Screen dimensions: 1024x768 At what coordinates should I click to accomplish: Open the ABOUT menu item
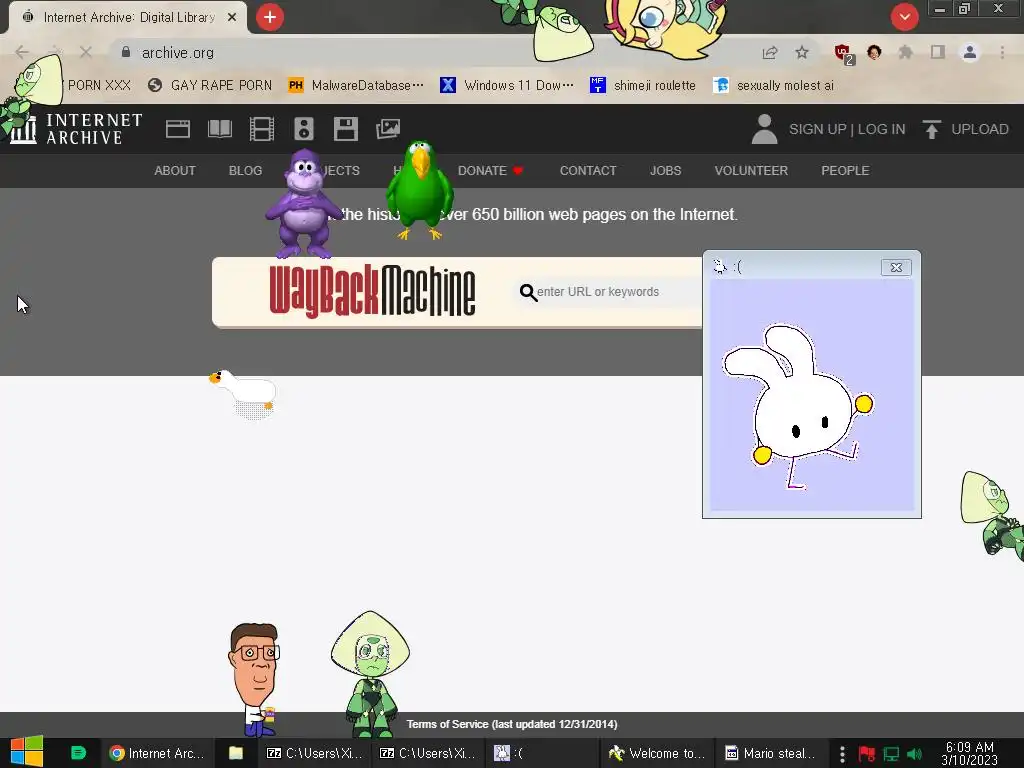coord(175,170)
